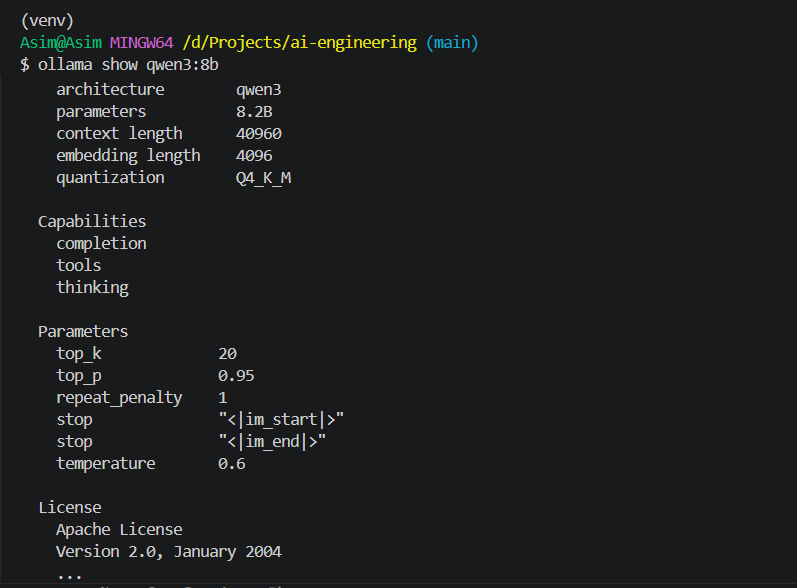Screen dimensions: 797x588
Task: Click the parameters value '8.2B'
Action: tap(254, 112)
